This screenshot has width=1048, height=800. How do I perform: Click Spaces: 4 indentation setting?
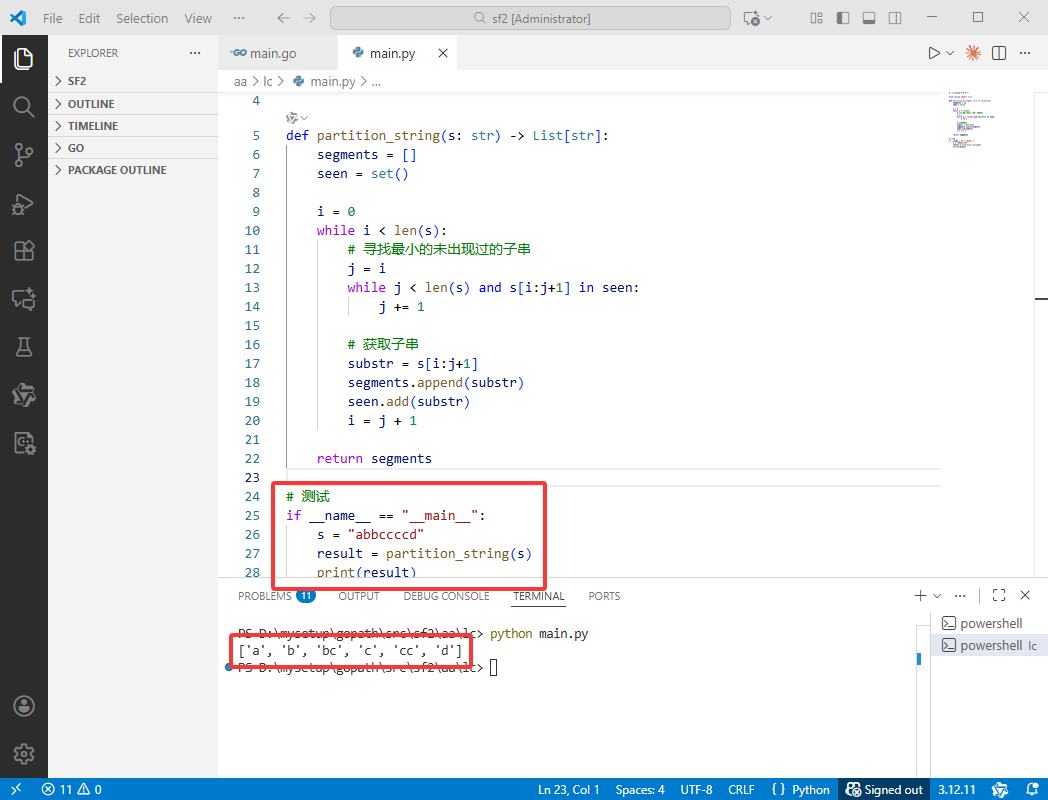[640, 789]
